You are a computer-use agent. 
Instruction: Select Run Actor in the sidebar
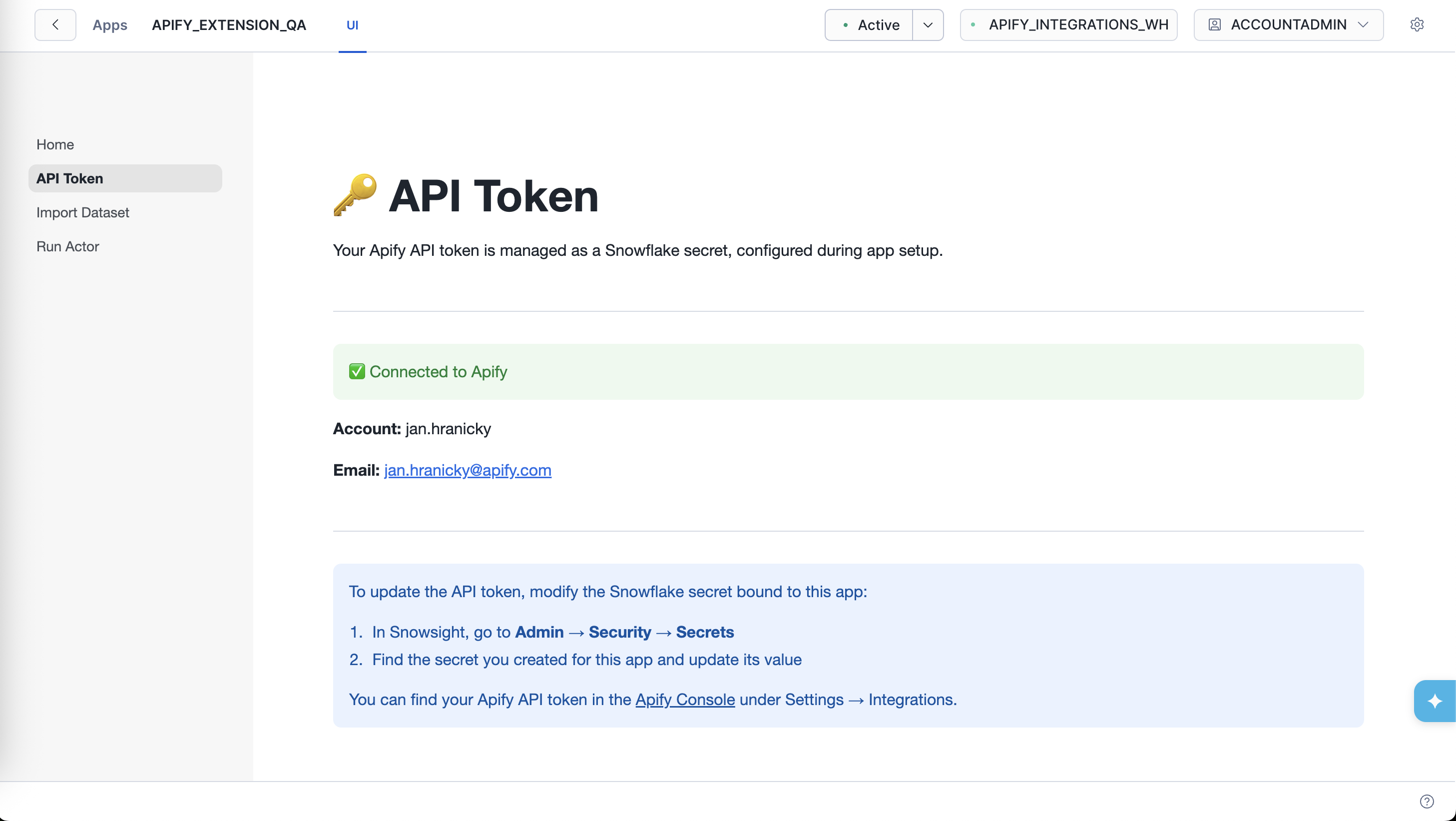coord(67,246)
